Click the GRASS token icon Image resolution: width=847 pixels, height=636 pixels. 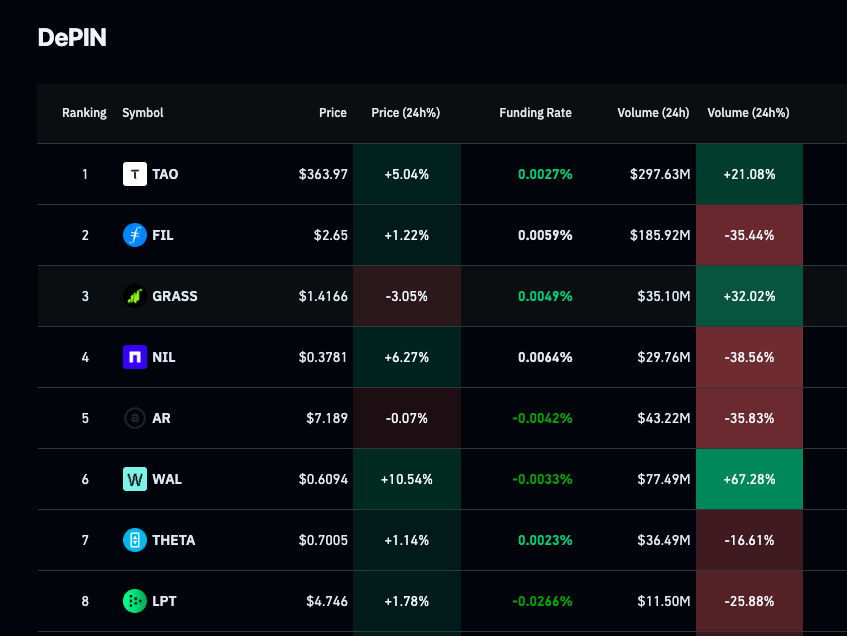(x=135, y=296)
